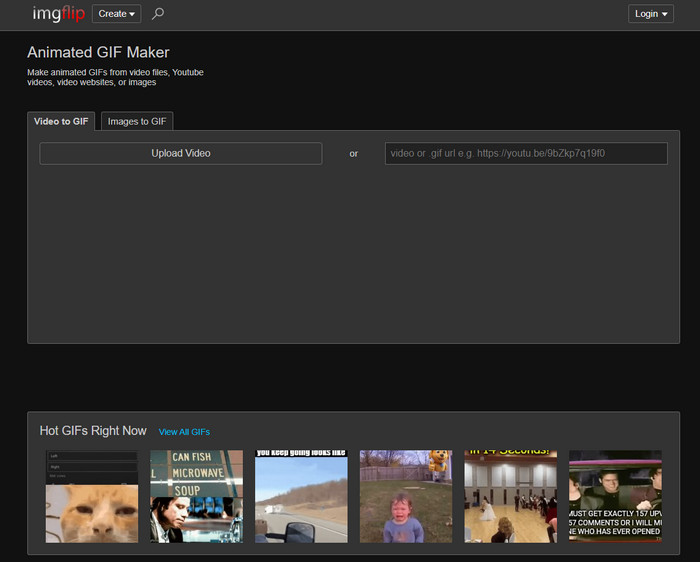
Task: Click the Upload Video button
Action: point(181,153)
